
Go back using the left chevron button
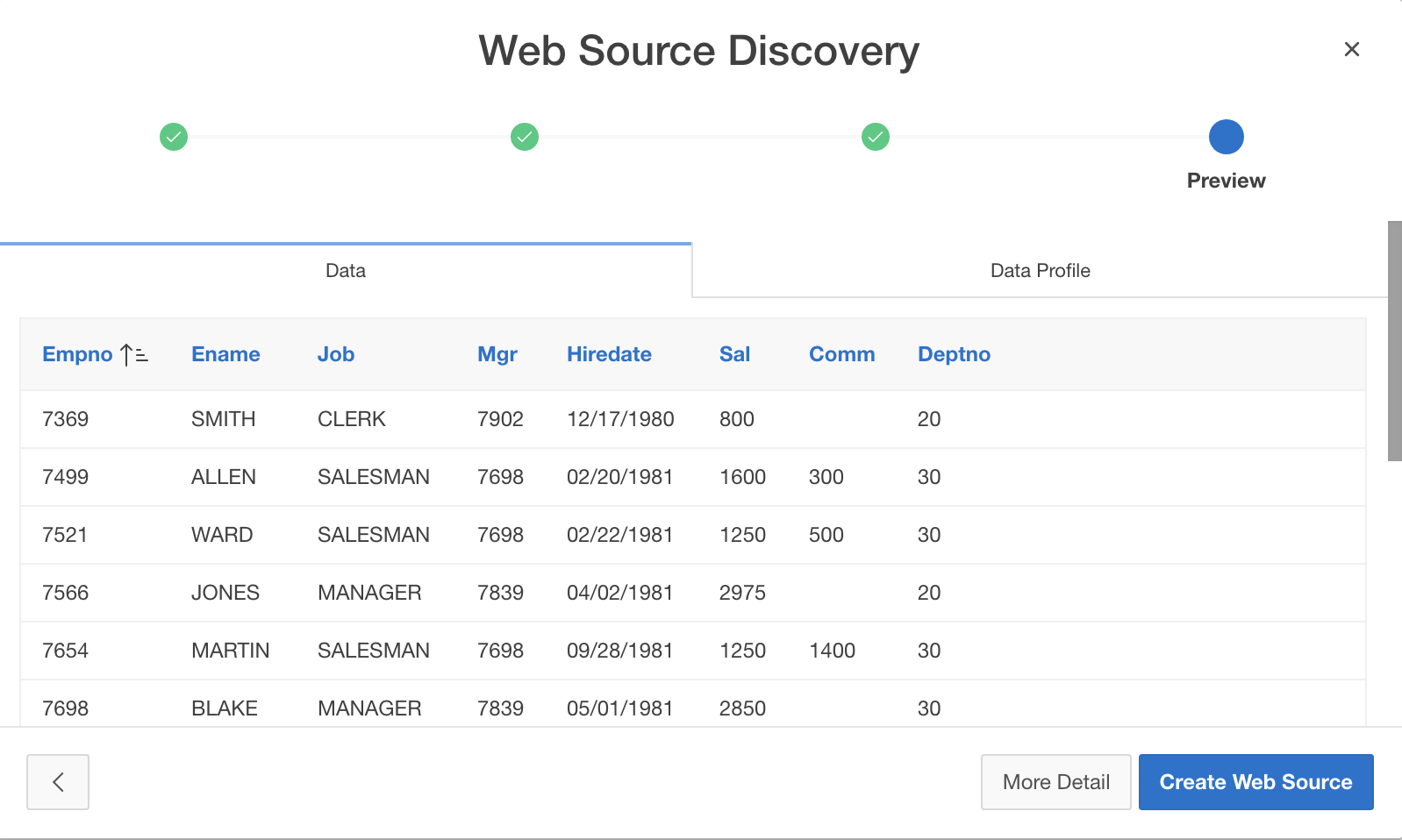point(58,781)
